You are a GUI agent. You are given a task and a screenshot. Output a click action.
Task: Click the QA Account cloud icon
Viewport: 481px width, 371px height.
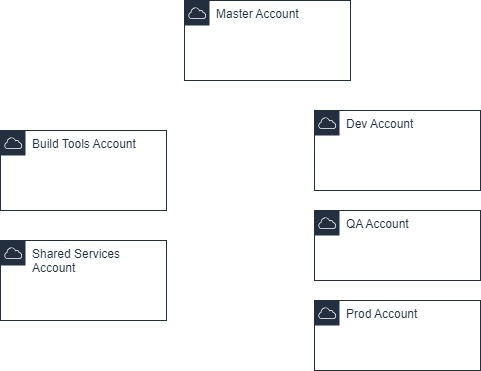click(327, 223)
